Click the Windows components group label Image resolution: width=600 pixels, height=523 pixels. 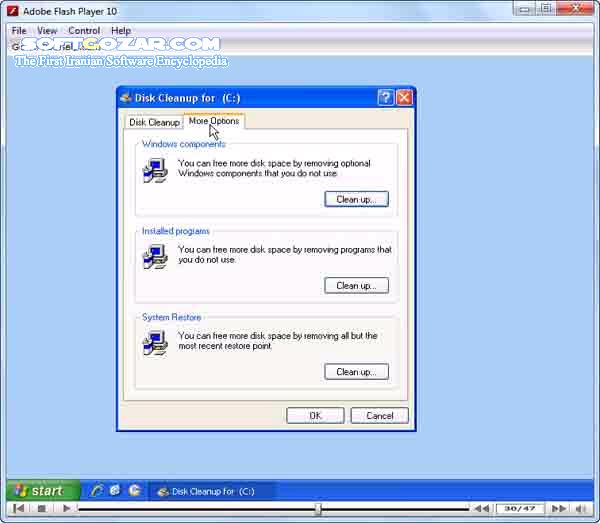[x=184, y=144]
